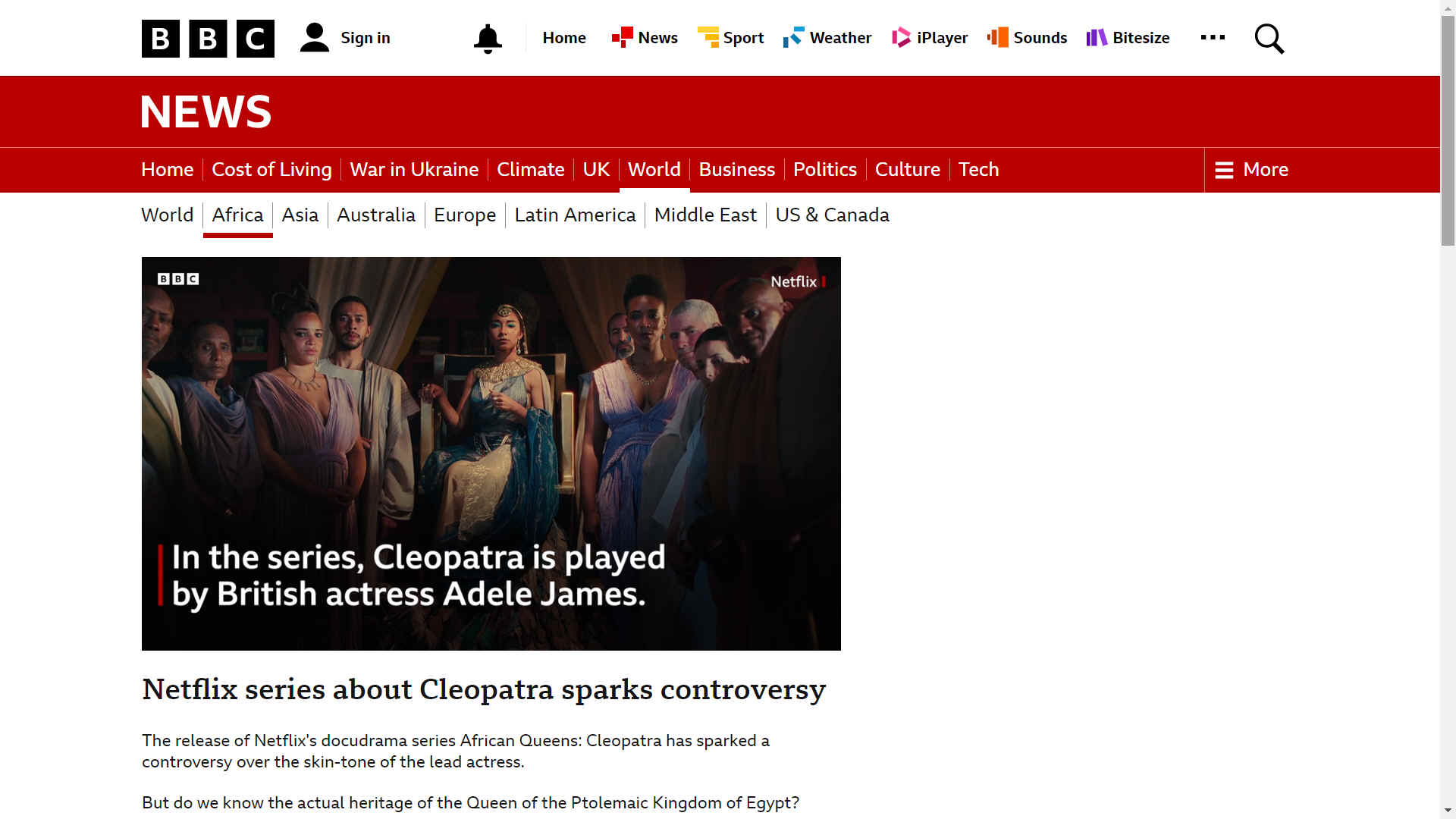Click the NEWS banner title

pos(206,111)
